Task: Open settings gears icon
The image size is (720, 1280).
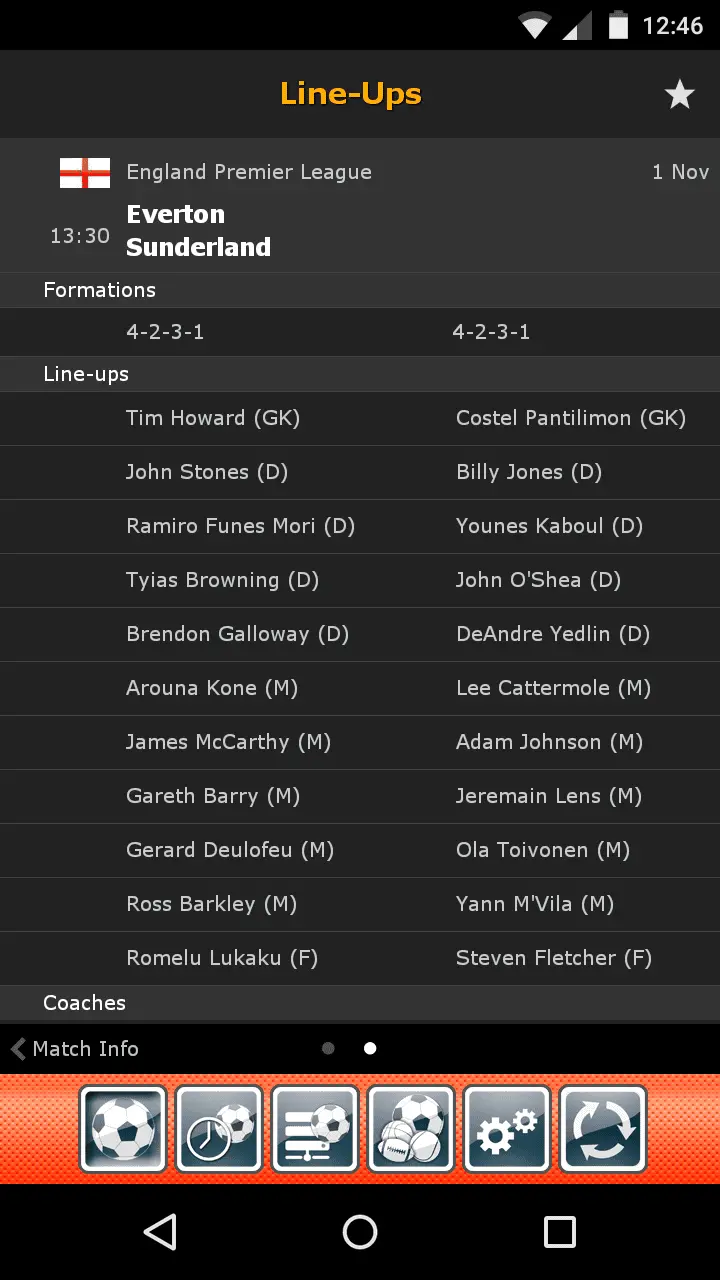Action: (x=507, y=1129)
